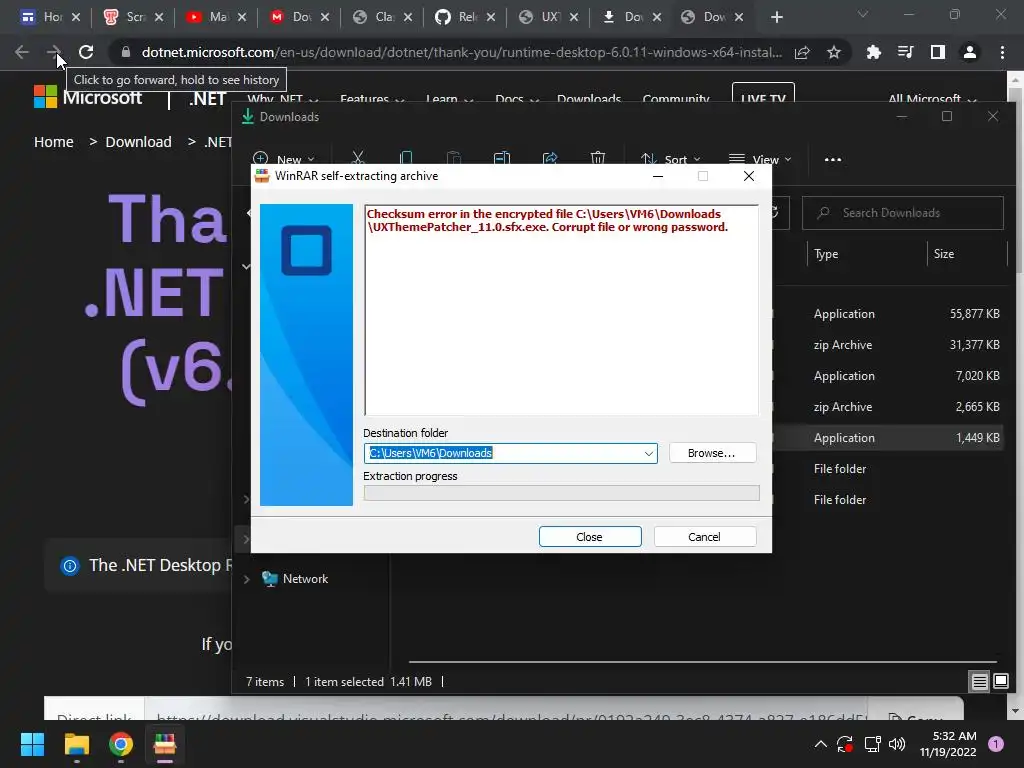Click the New button in Downloads Explorer
The width and height of the screenshot is (1024, 768).
283,159
